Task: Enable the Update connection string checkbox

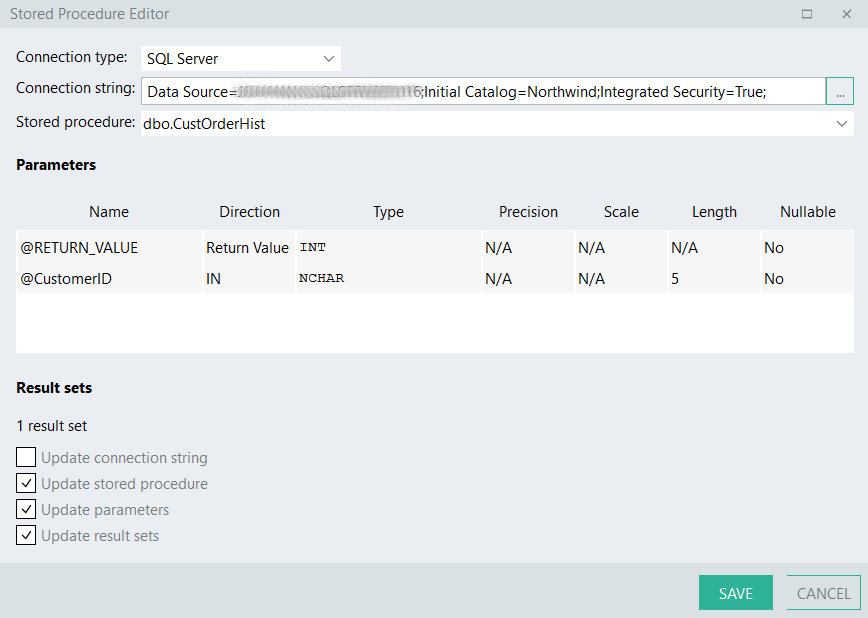Action: 25,457
